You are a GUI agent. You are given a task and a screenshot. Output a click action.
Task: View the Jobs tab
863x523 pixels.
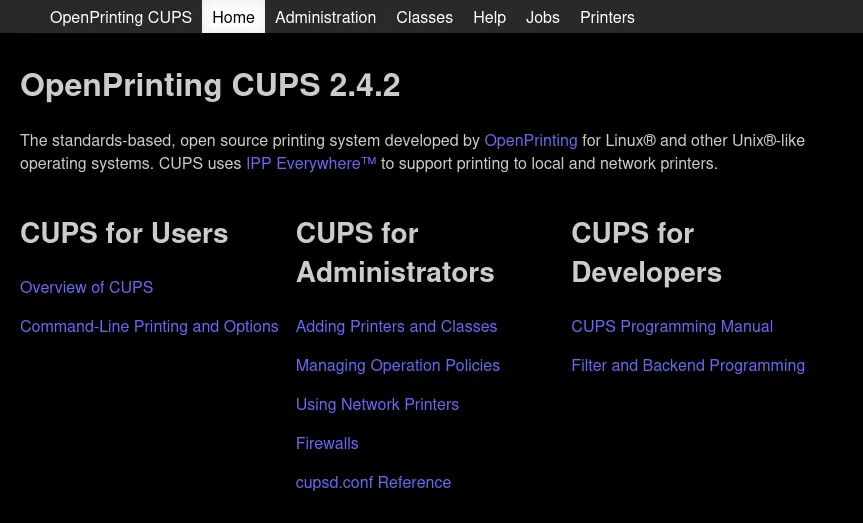tap(543, 17)
